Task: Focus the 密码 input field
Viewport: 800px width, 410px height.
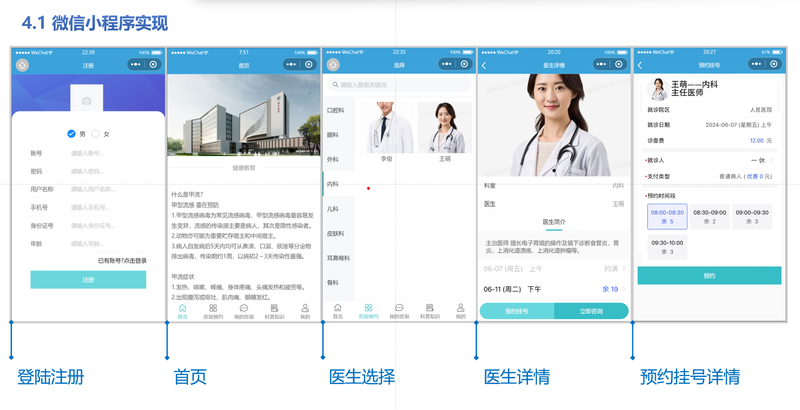Action: (x=108, y=171)
